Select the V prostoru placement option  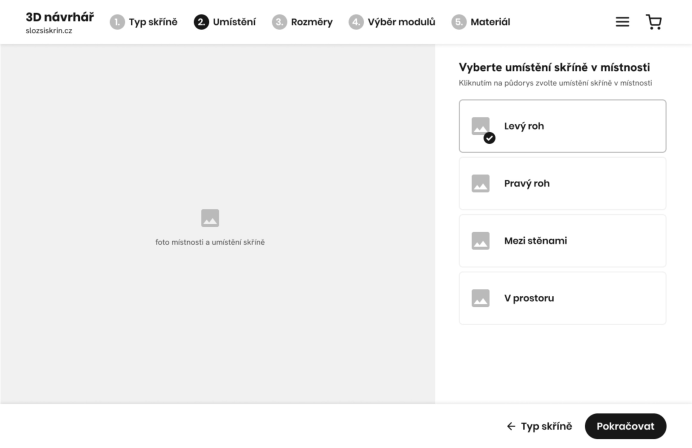coord(562,298)
